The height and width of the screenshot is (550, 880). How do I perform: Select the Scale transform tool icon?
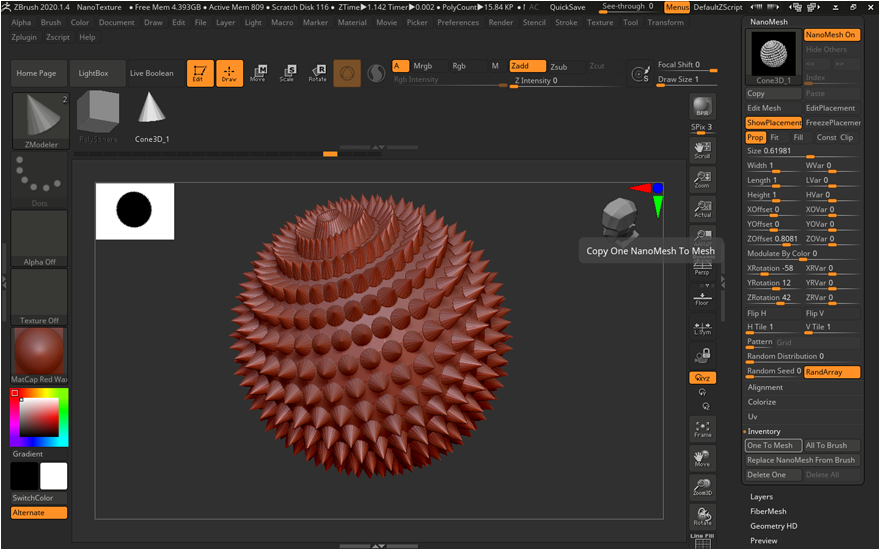tap(288, 73)
